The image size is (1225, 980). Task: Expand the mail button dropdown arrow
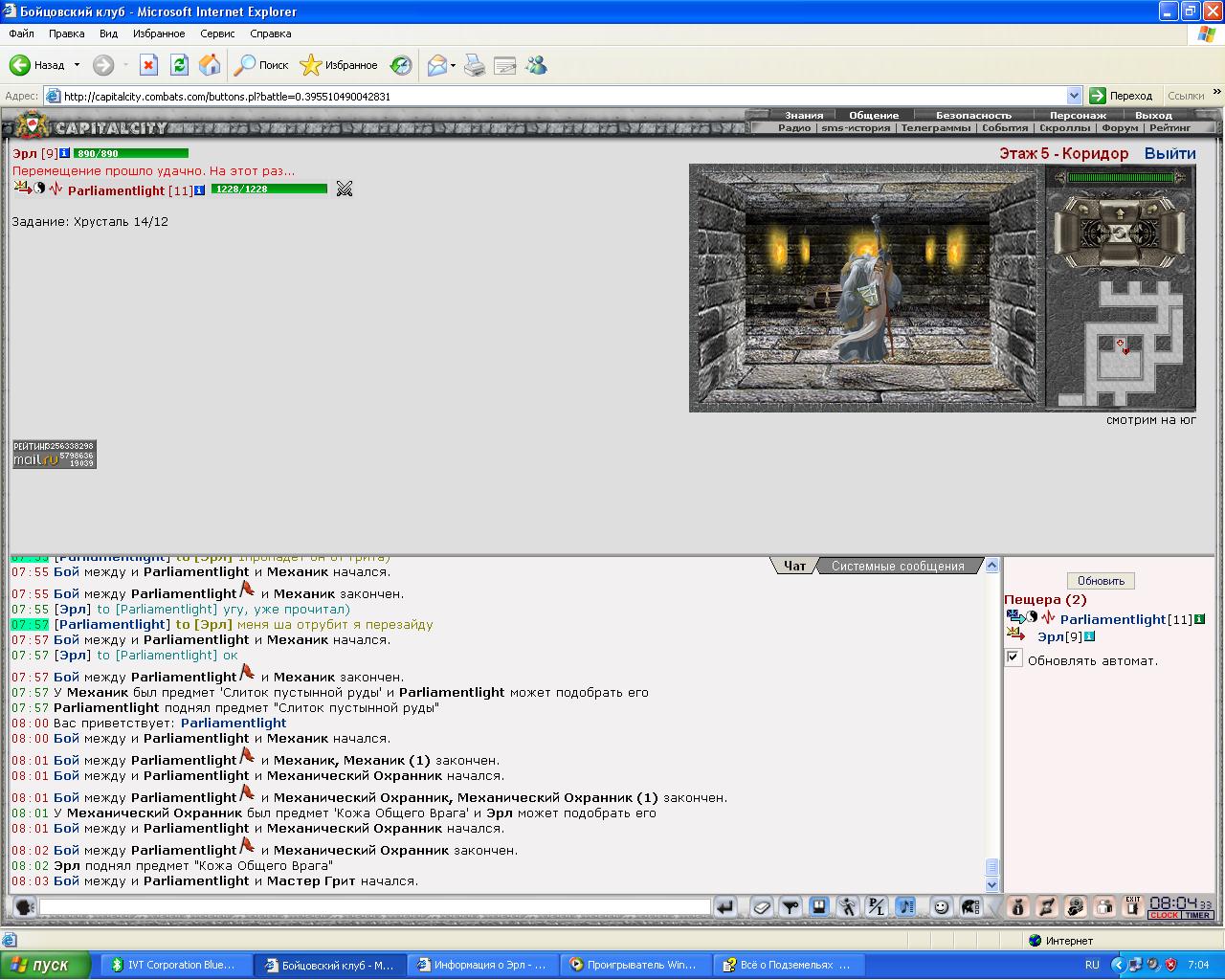pyautogui.click(x=453, y=65)
